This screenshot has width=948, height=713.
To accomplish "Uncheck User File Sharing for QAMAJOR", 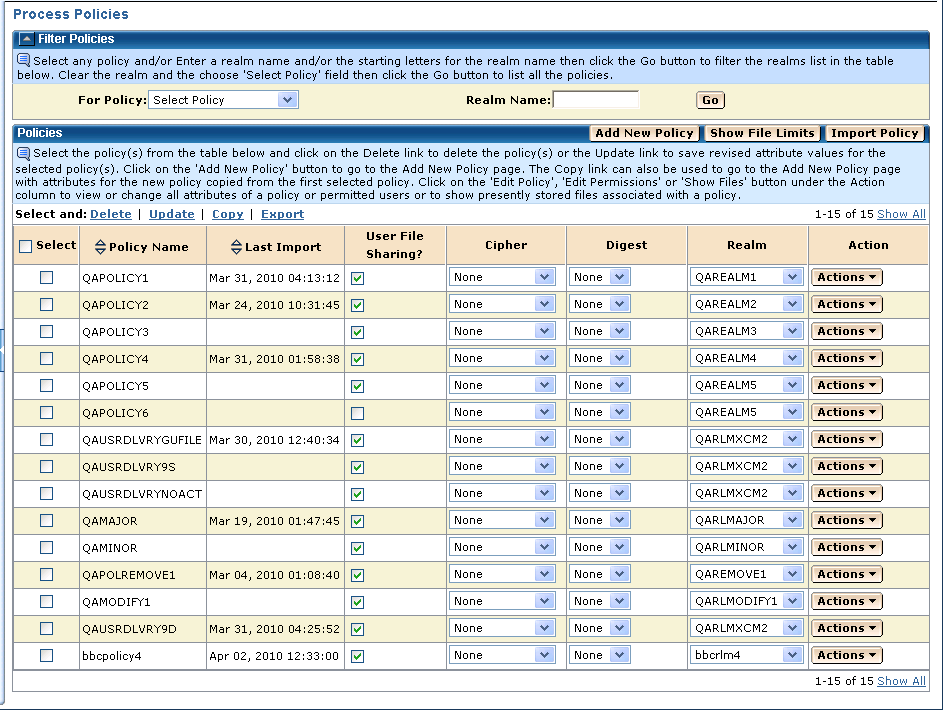I will (x=357, y=521).
